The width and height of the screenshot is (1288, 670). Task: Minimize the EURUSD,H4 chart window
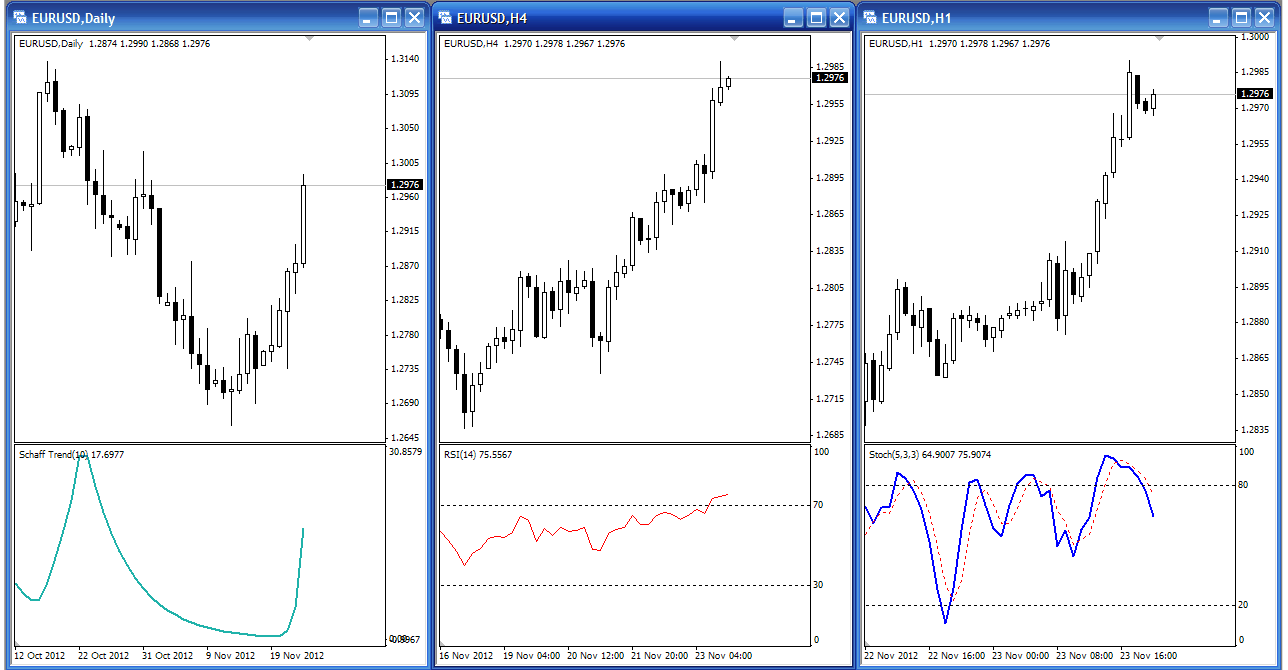pos(793,17)
